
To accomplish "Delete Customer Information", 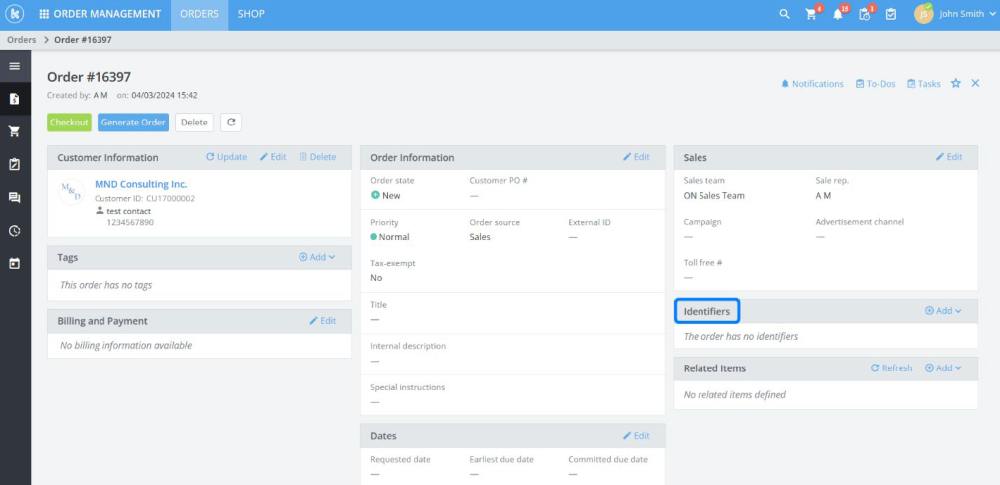I will point(318,157).
